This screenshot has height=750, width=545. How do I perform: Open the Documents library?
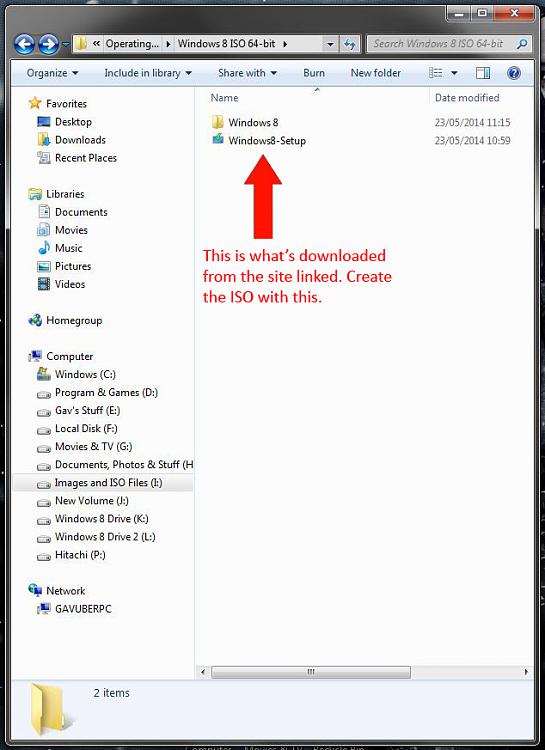click(x=73, y=212)
